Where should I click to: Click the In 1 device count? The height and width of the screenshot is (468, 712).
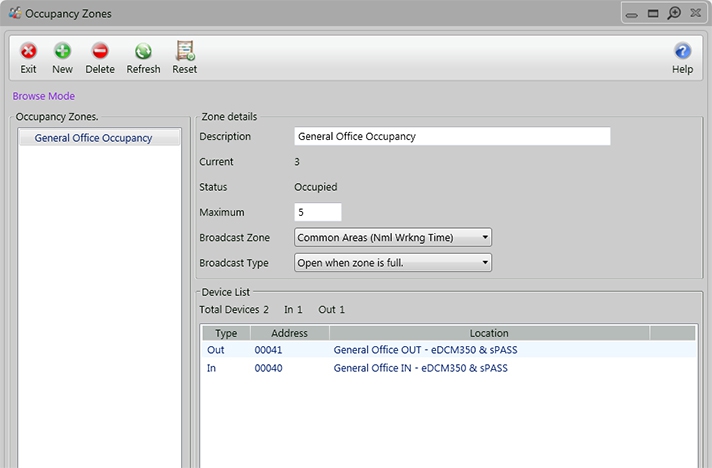click(293, 310)
